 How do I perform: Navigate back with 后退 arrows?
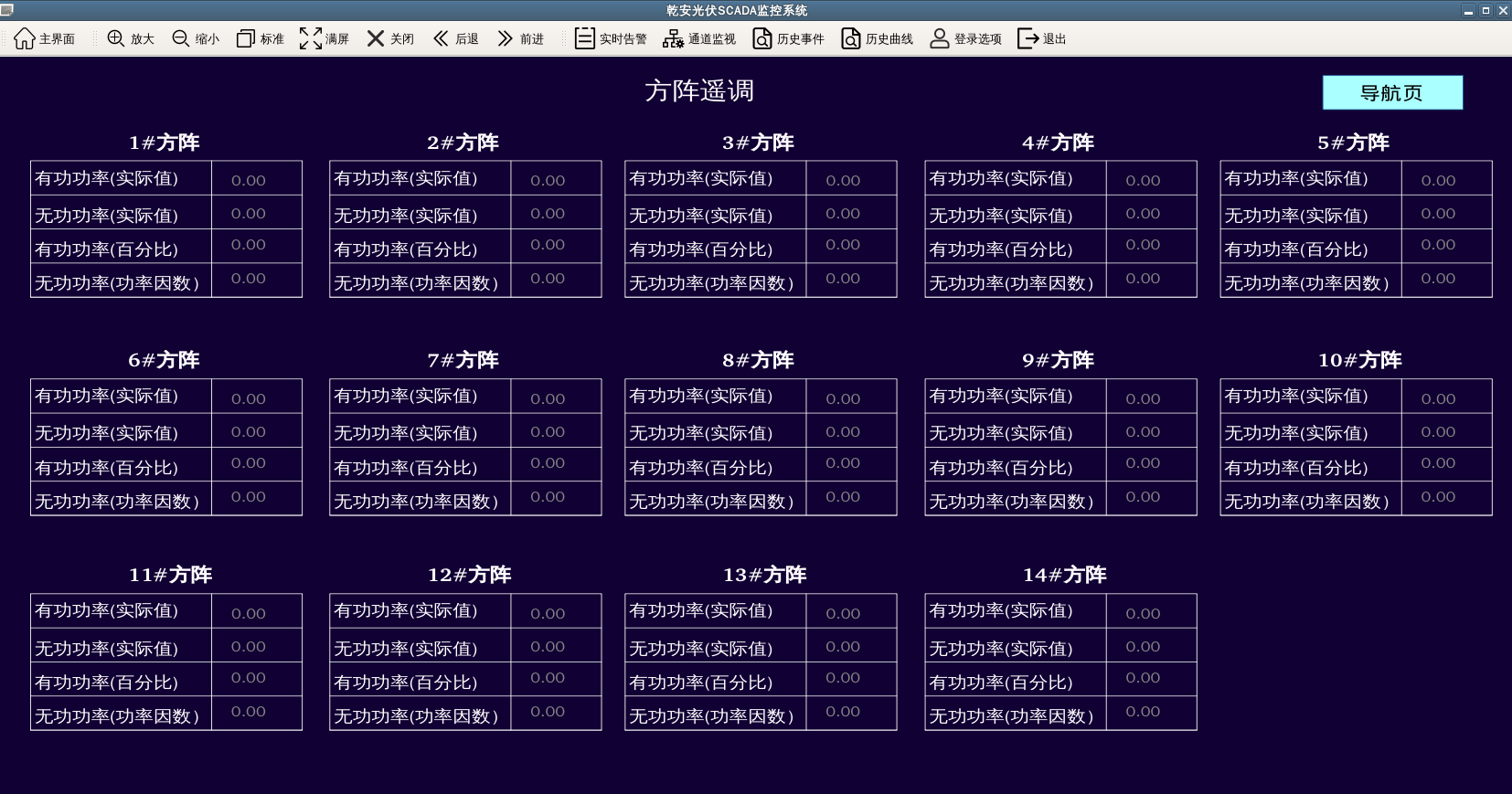pos(441,38)
